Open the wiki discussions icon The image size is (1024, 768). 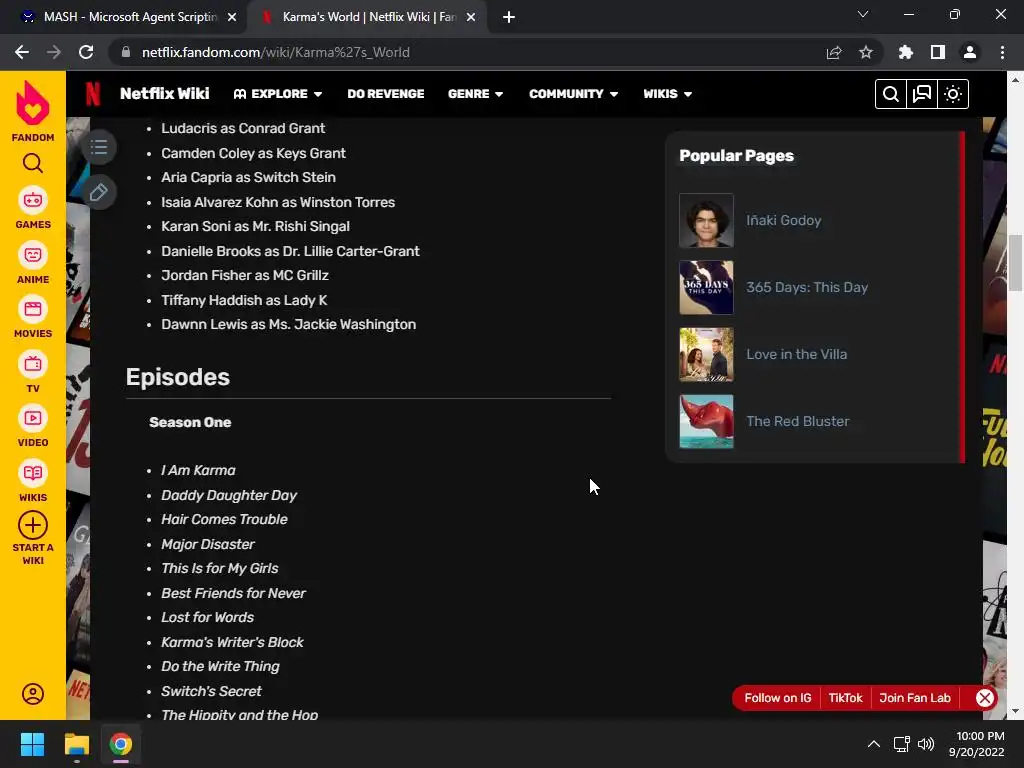tap(922, 94)
